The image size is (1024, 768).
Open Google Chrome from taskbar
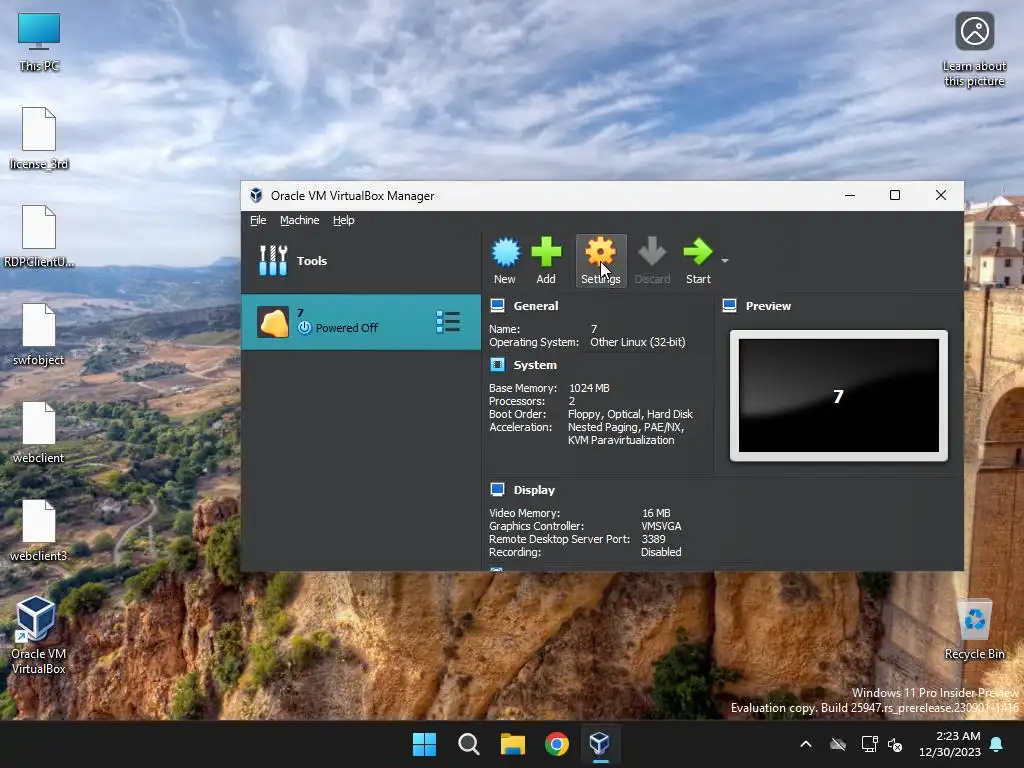(x=557, y=744)
